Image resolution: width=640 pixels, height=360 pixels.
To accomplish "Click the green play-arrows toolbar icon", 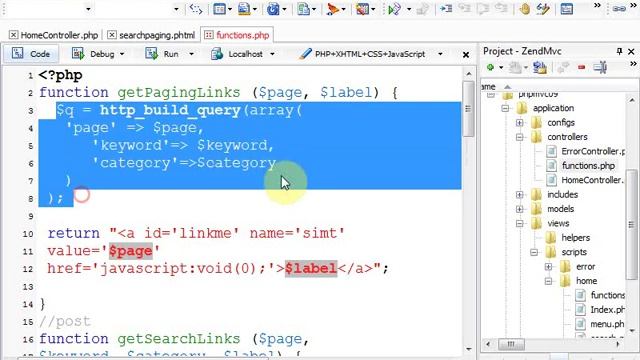I will pyautogui.click(x=394, y=9).
